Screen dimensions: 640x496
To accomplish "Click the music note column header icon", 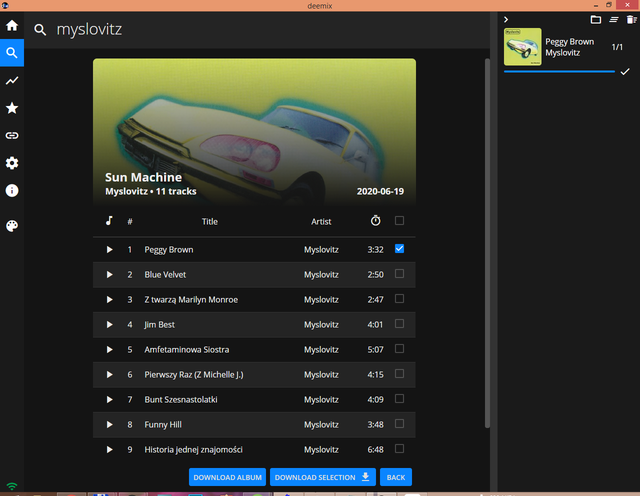I will (x=109, y=221).
